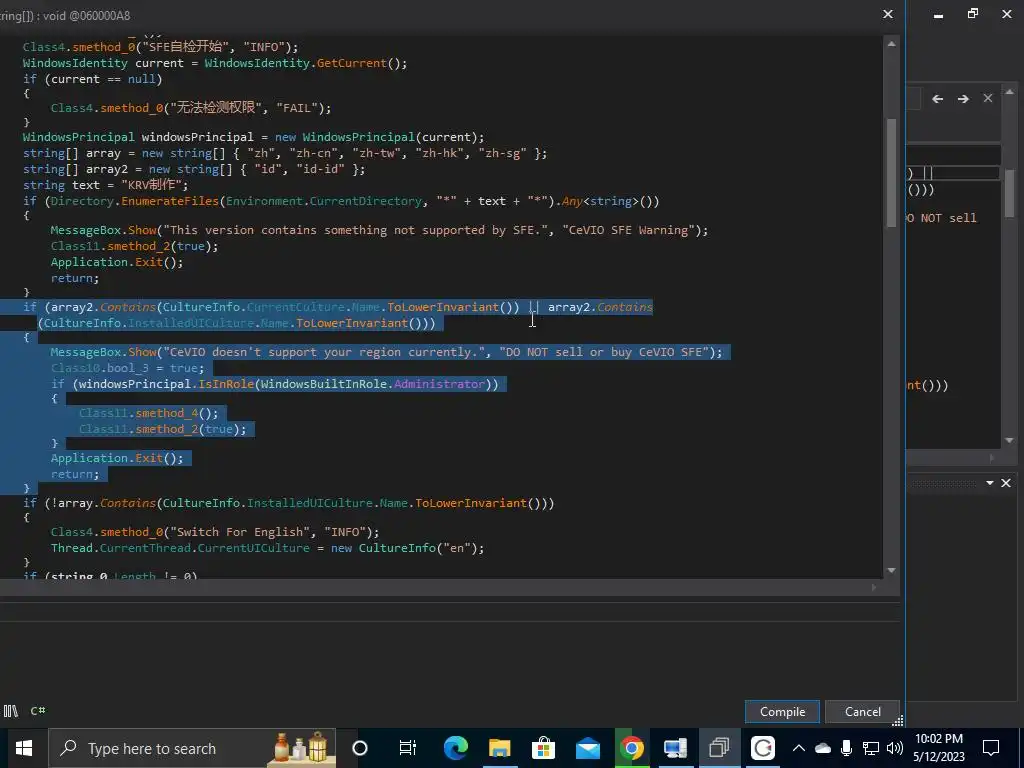Switch to Google Chrome on the taskbar

[632, 748]
